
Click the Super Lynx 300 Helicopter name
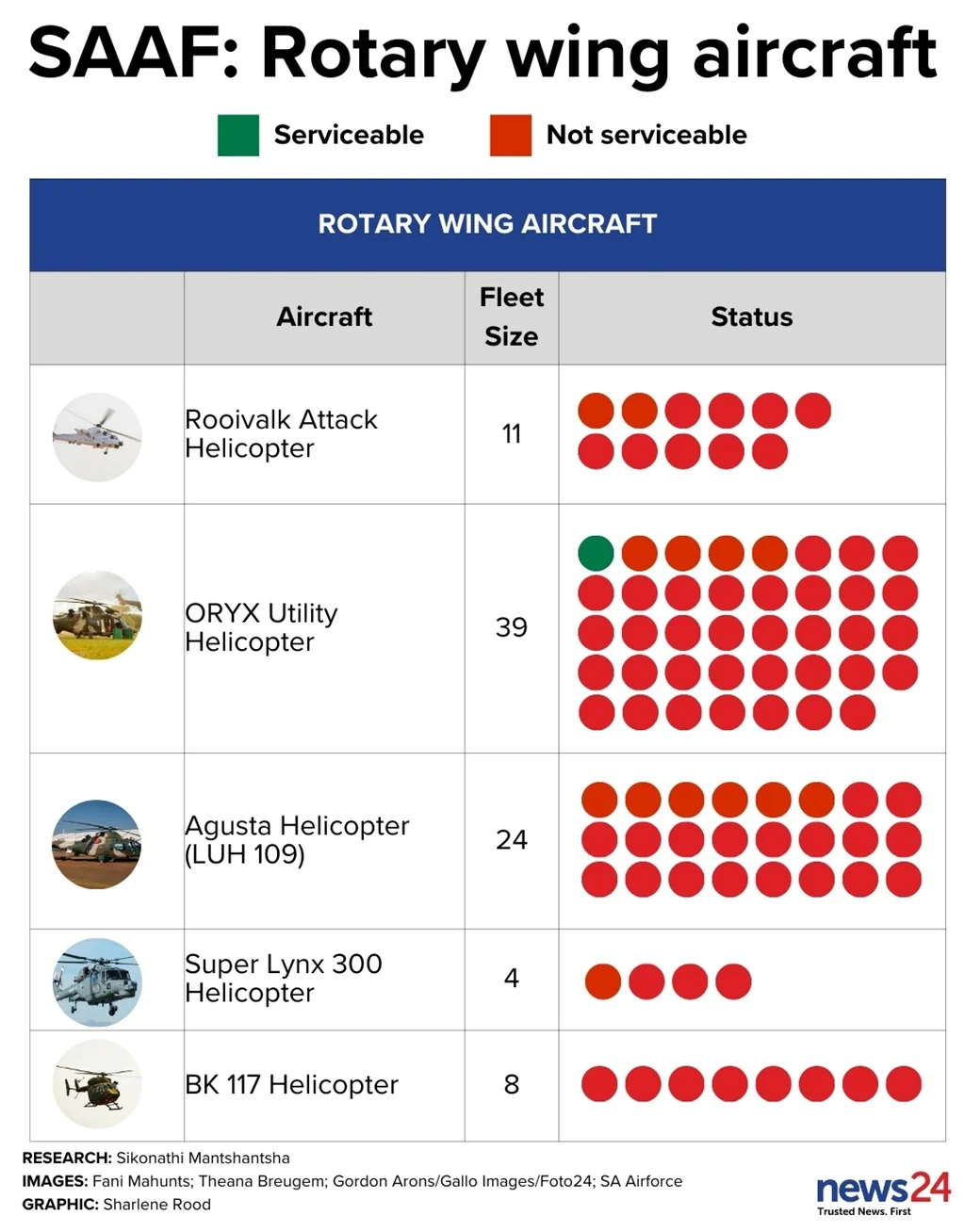click(x=283, y=979)
